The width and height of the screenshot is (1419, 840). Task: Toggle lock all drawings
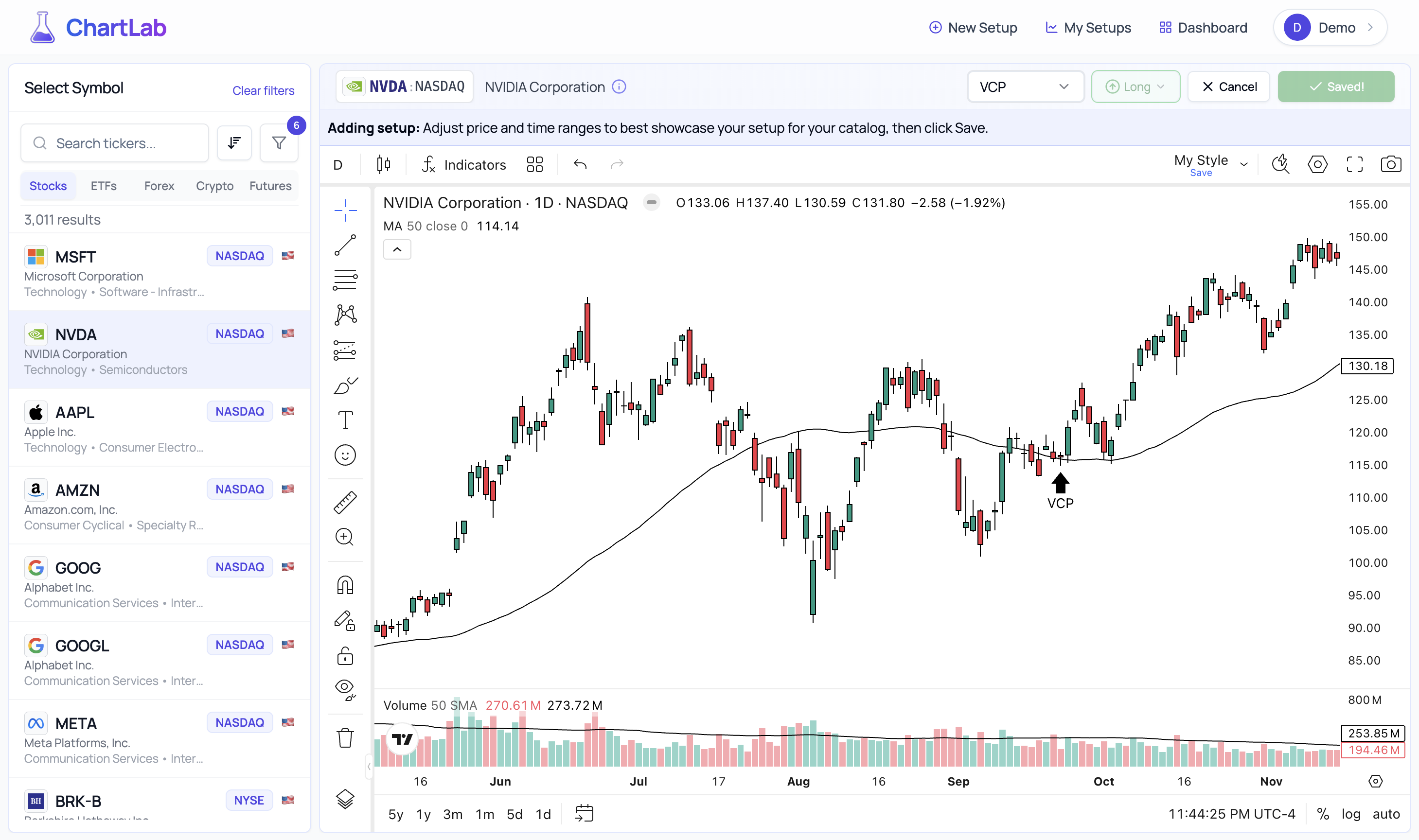[x=345, y=655]
